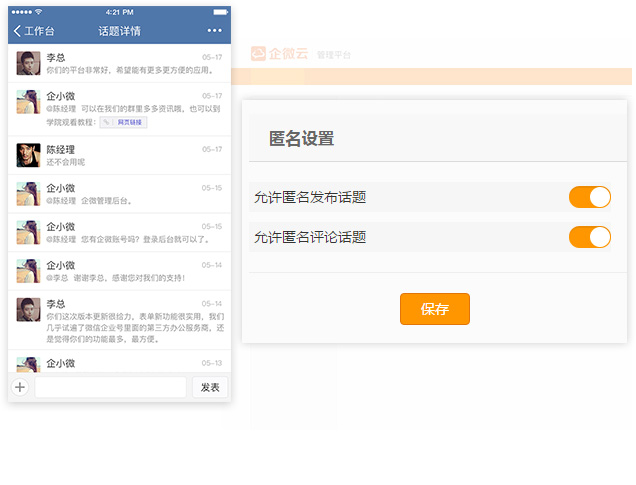Open 企小微 avatar on 05-17 reply
Screen dimensions: 636x485
(28, 102)
